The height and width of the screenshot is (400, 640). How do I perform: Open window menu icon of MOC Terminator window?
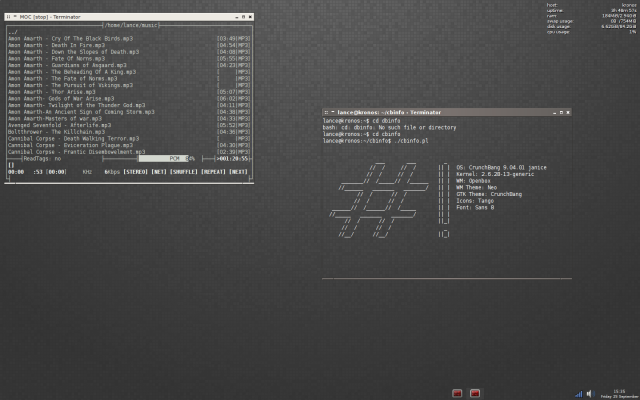9,17
